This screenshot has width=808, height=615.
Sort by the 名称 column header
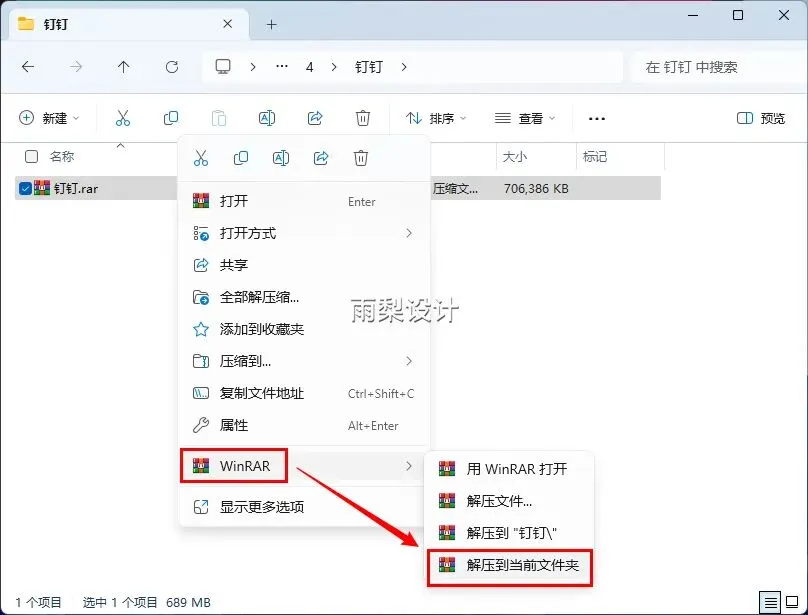coord(62,156)
